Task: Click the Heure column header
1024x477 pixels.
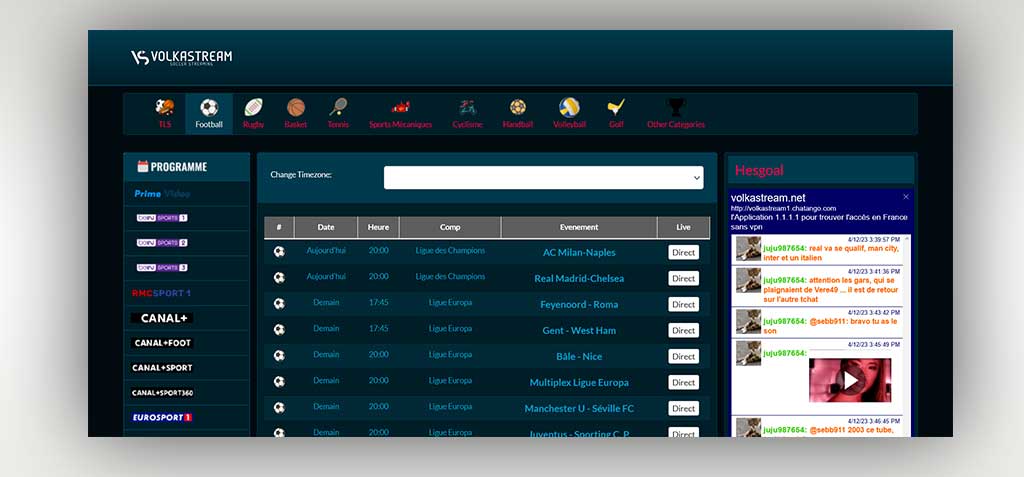Action: [378, 227]
